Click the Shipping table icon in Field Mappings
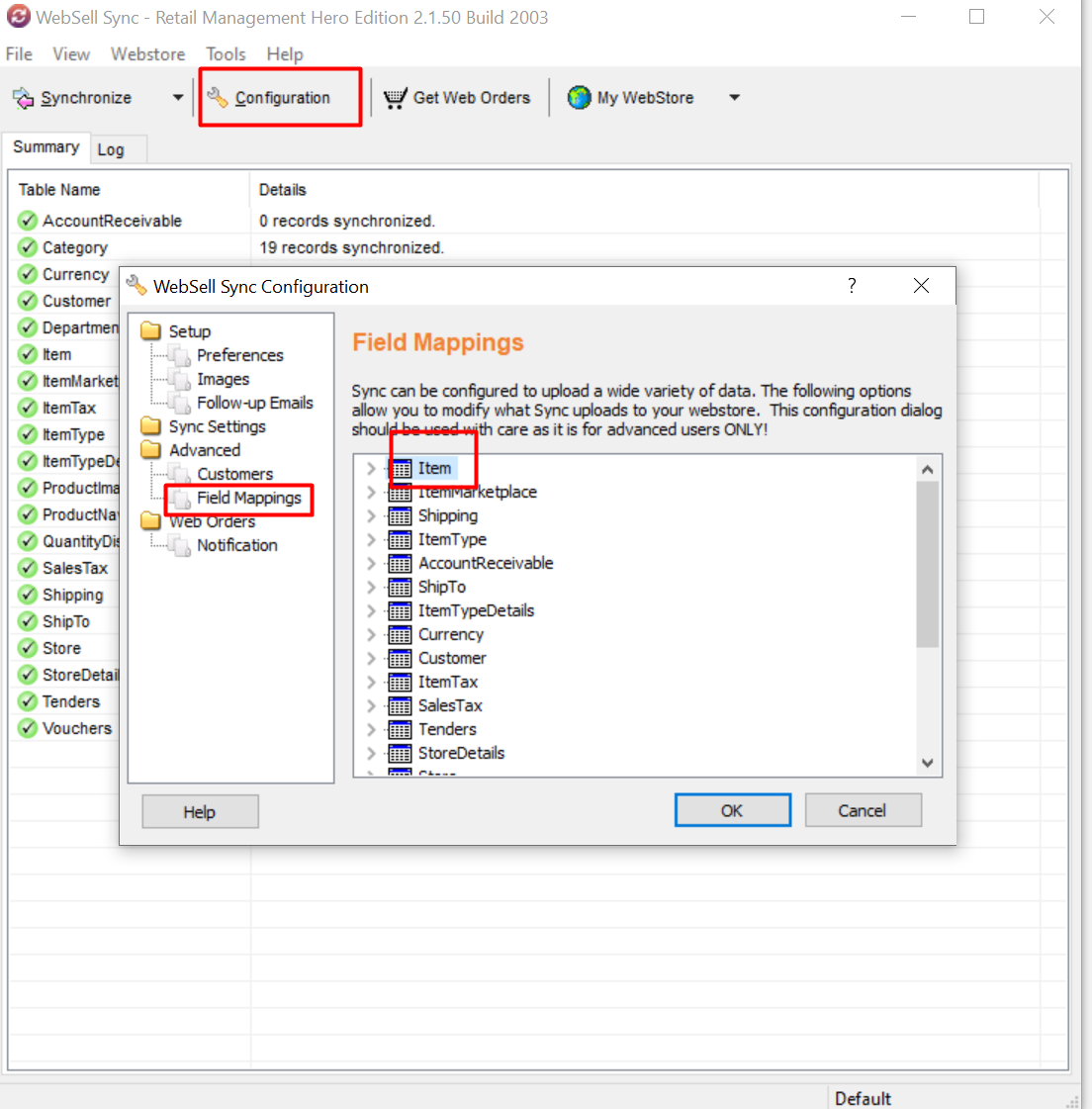The image size is (1092, 1109). (400, 516)
